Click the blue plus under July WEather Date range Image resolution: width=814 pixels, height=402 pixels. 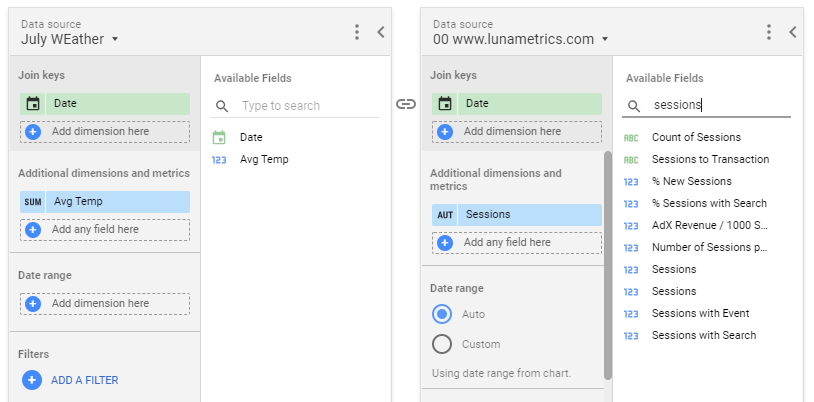pyautogui.click(x=33, y=304)
